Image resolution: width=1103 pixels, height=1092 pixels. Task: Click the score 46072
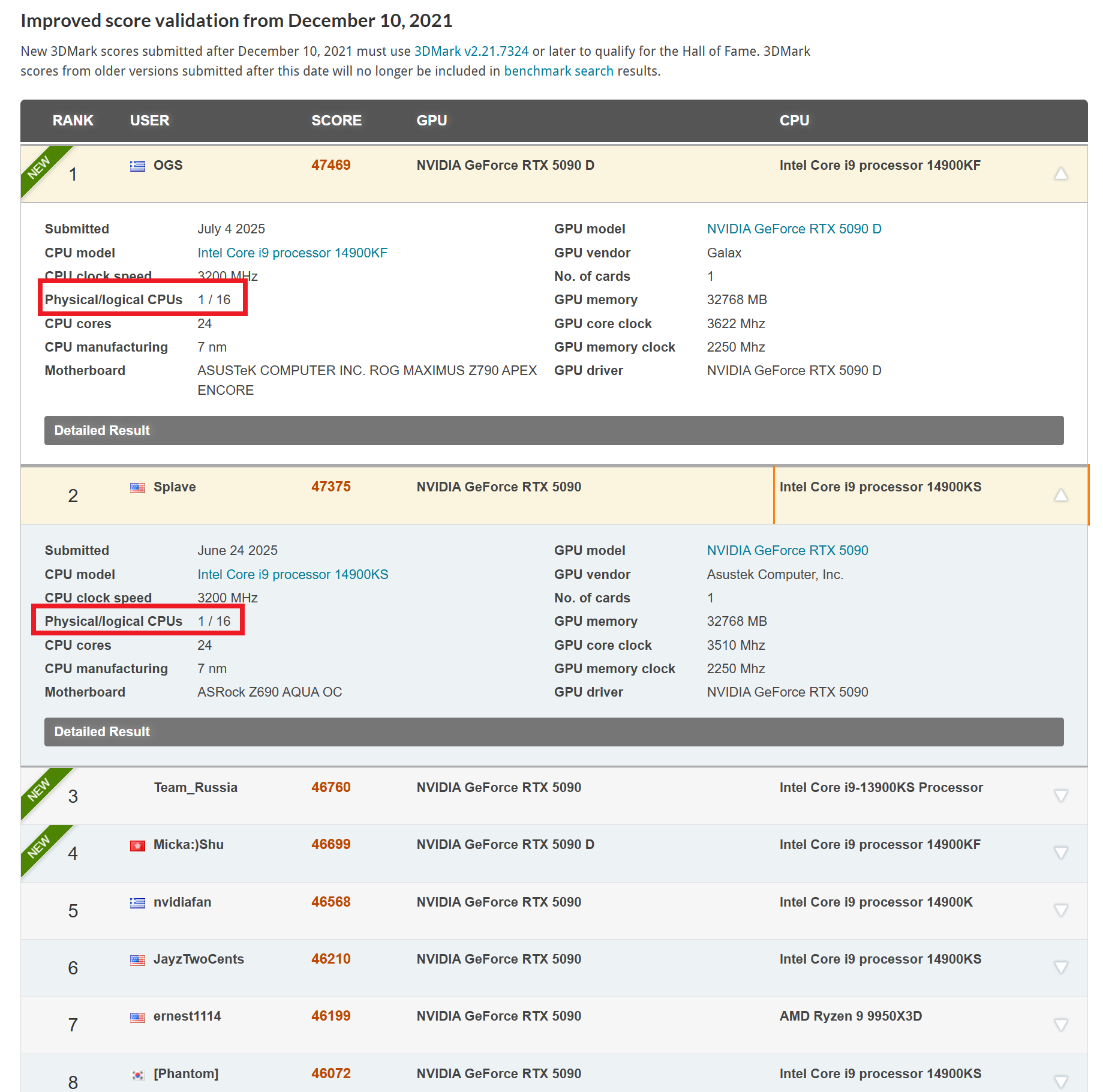[330, 1074]
